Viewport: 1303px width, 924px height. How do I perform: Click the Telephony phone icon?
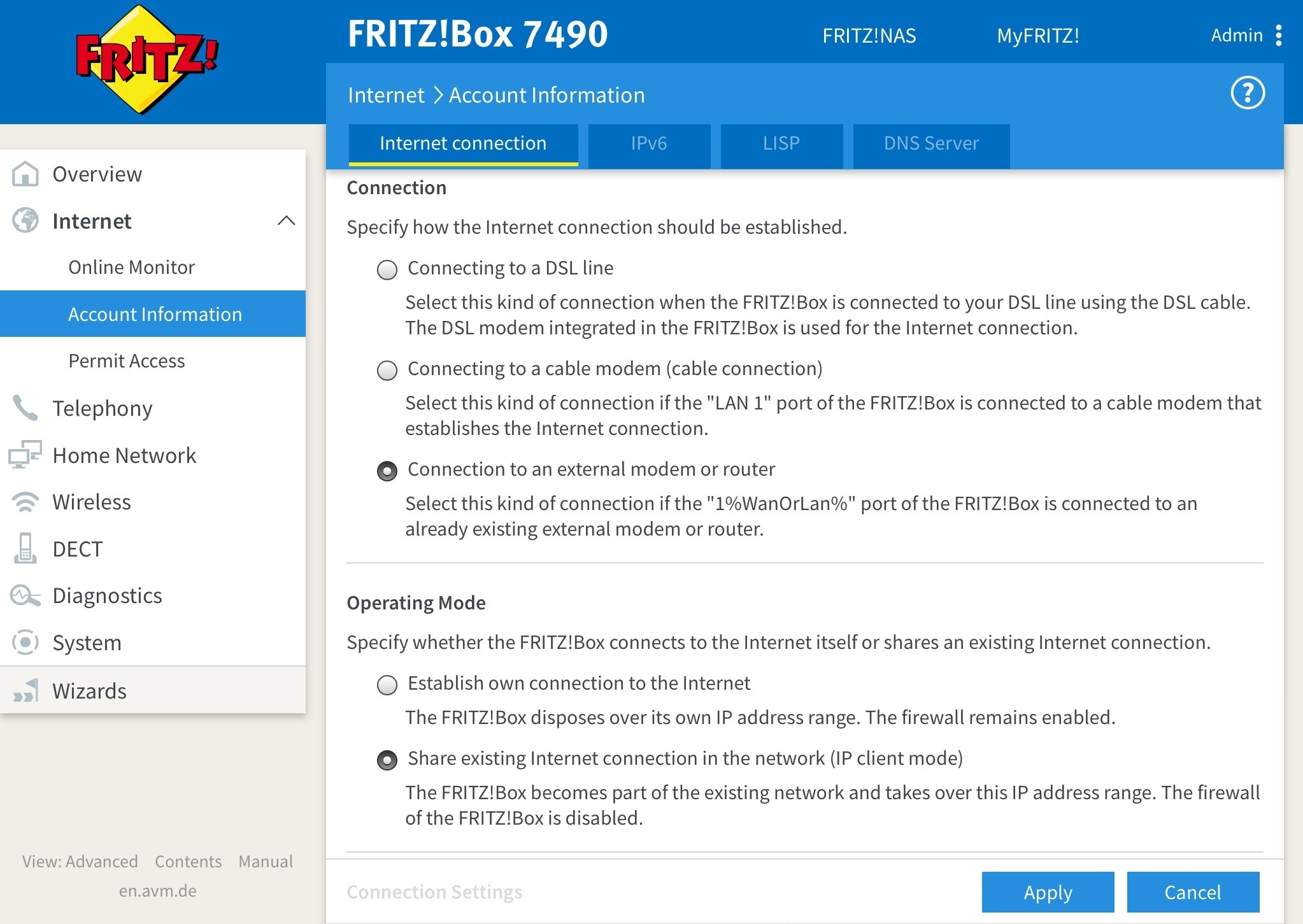click(25, 408)
